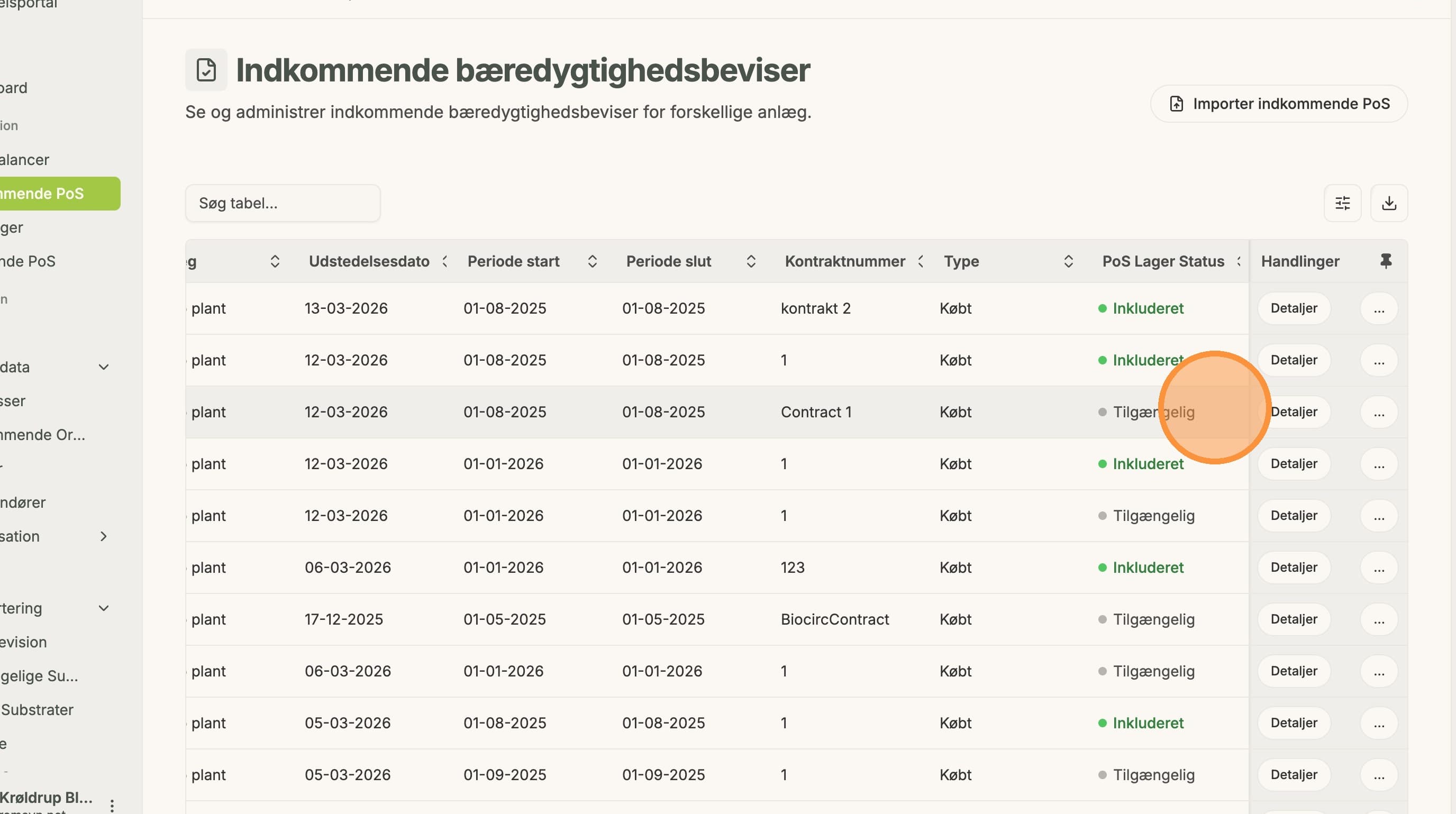Click Inkluderet status in 123 row

click(x=1141, y=568)
